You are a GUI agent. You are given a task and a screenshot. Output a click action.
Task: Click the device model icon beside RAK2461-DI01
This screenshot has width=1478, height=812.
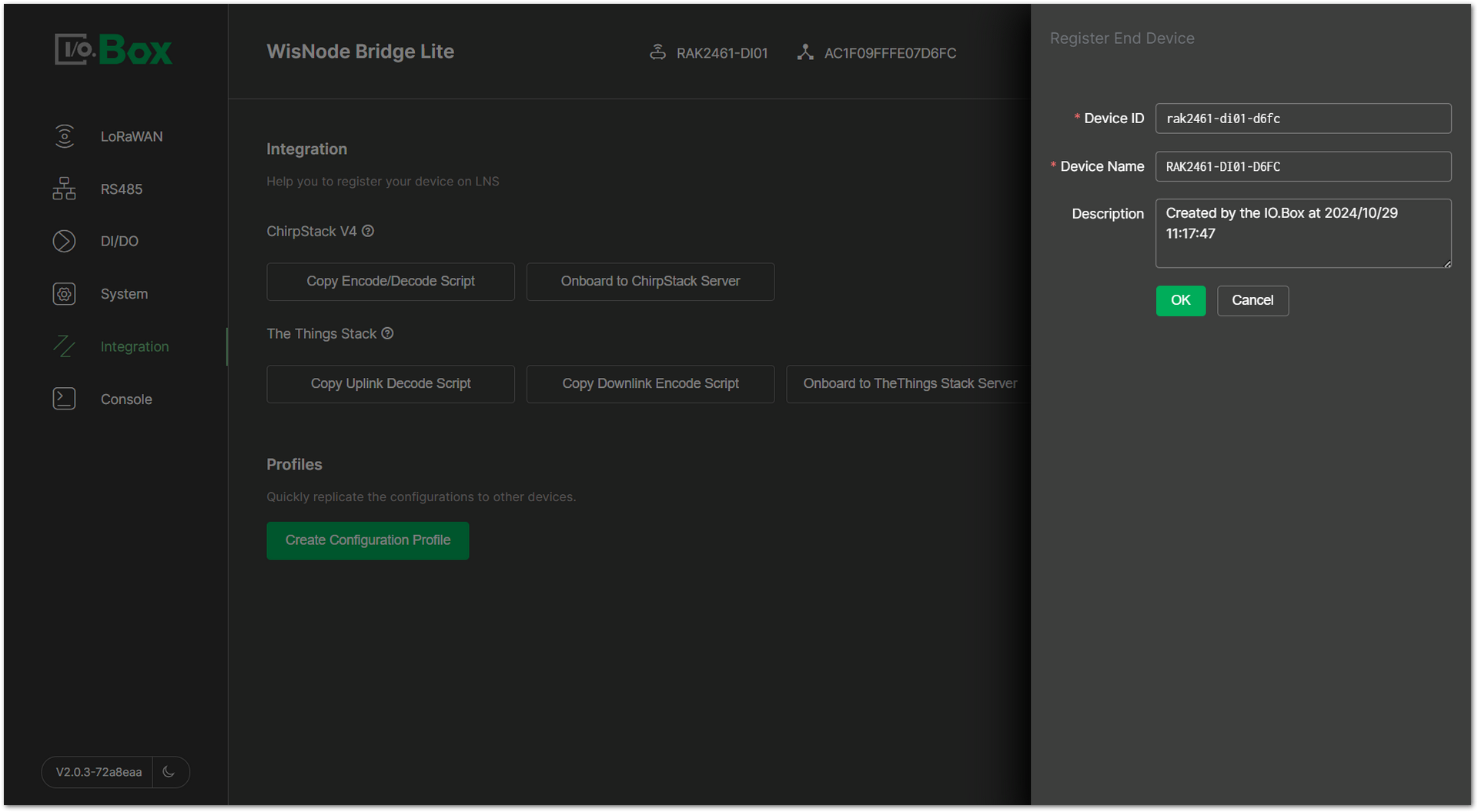[657, 52]
